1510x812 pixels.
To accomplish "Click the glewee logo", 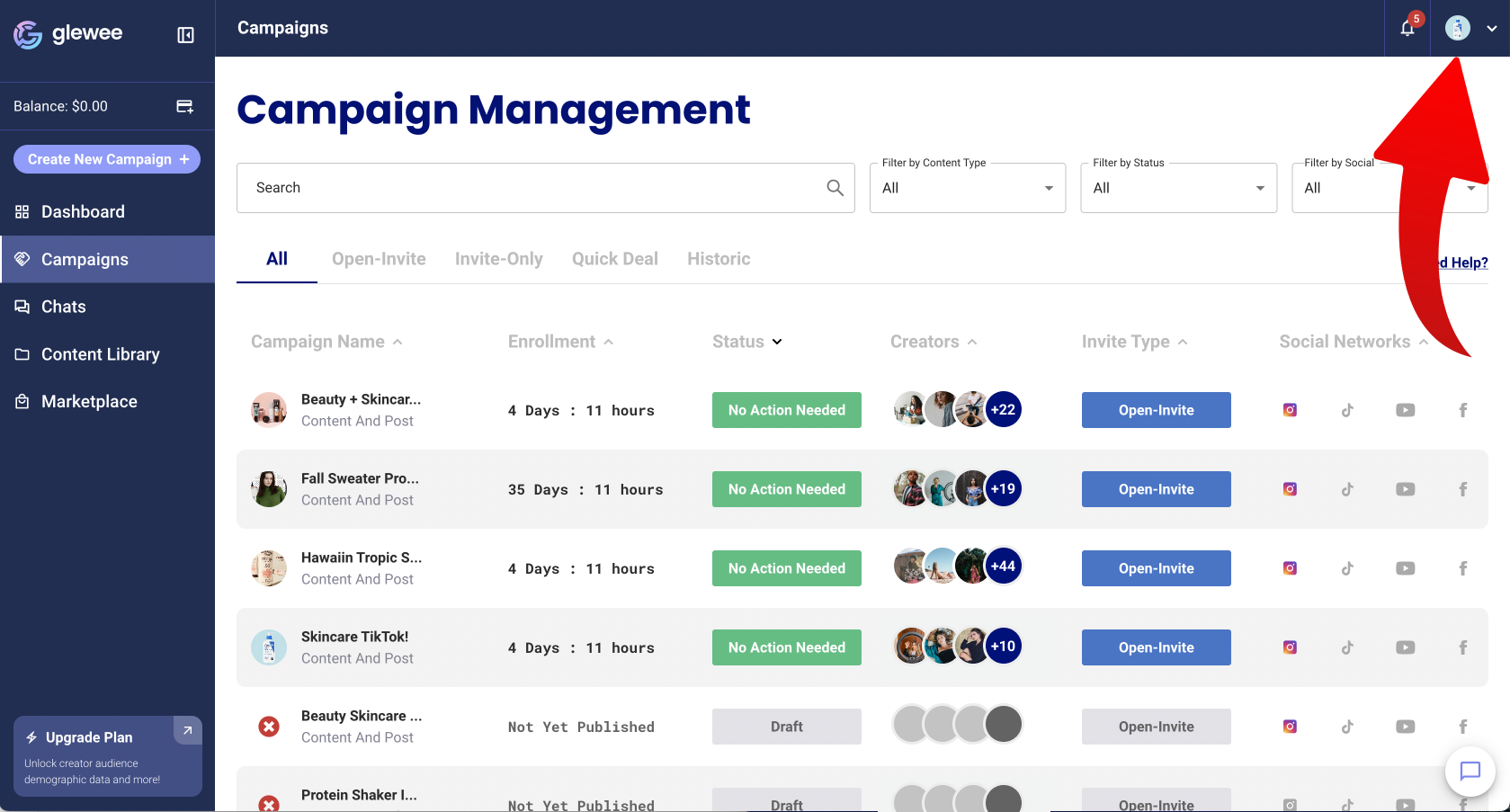I will click(x=67, y=34).
